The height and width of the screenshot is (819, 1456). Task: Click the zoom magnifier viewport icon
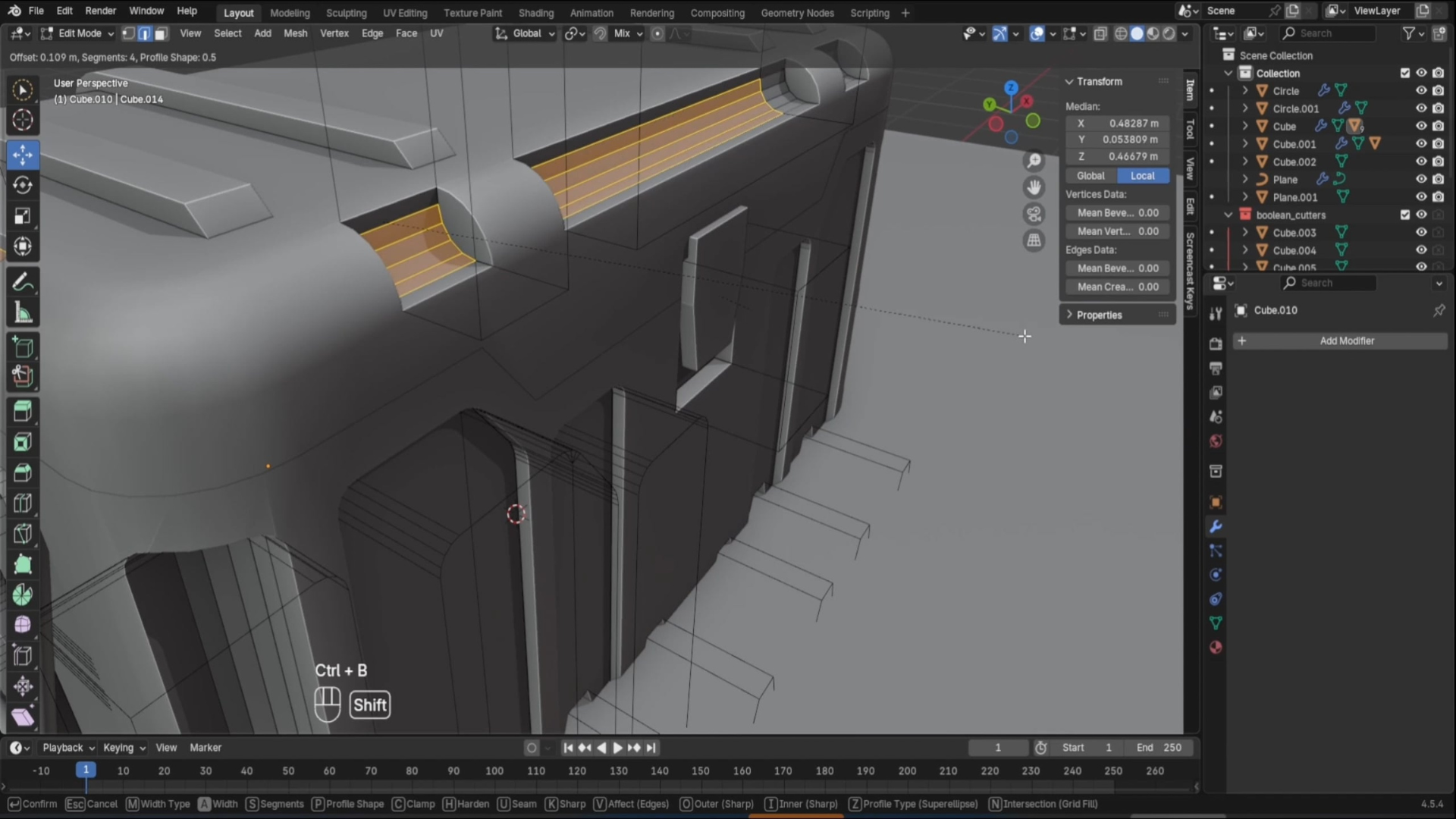(x=1034, y=161)
